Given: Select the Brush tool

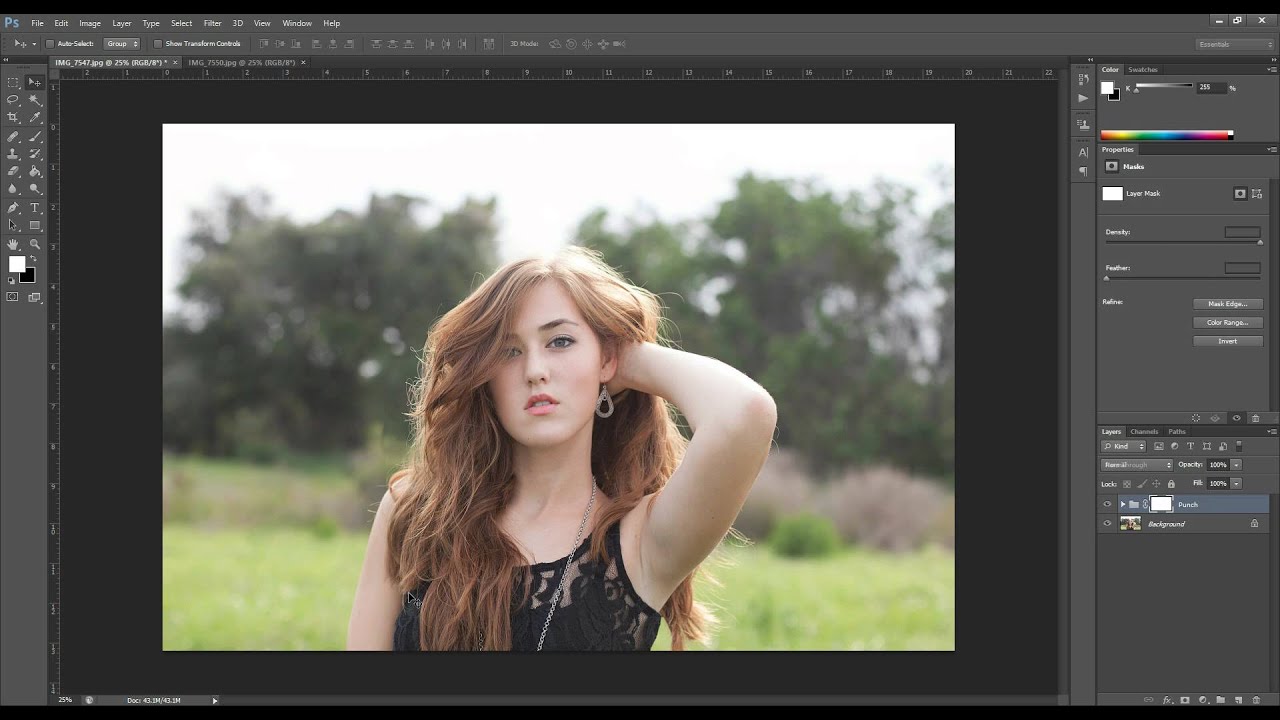Looking at the screenshot, I should [x=35, y=136].
